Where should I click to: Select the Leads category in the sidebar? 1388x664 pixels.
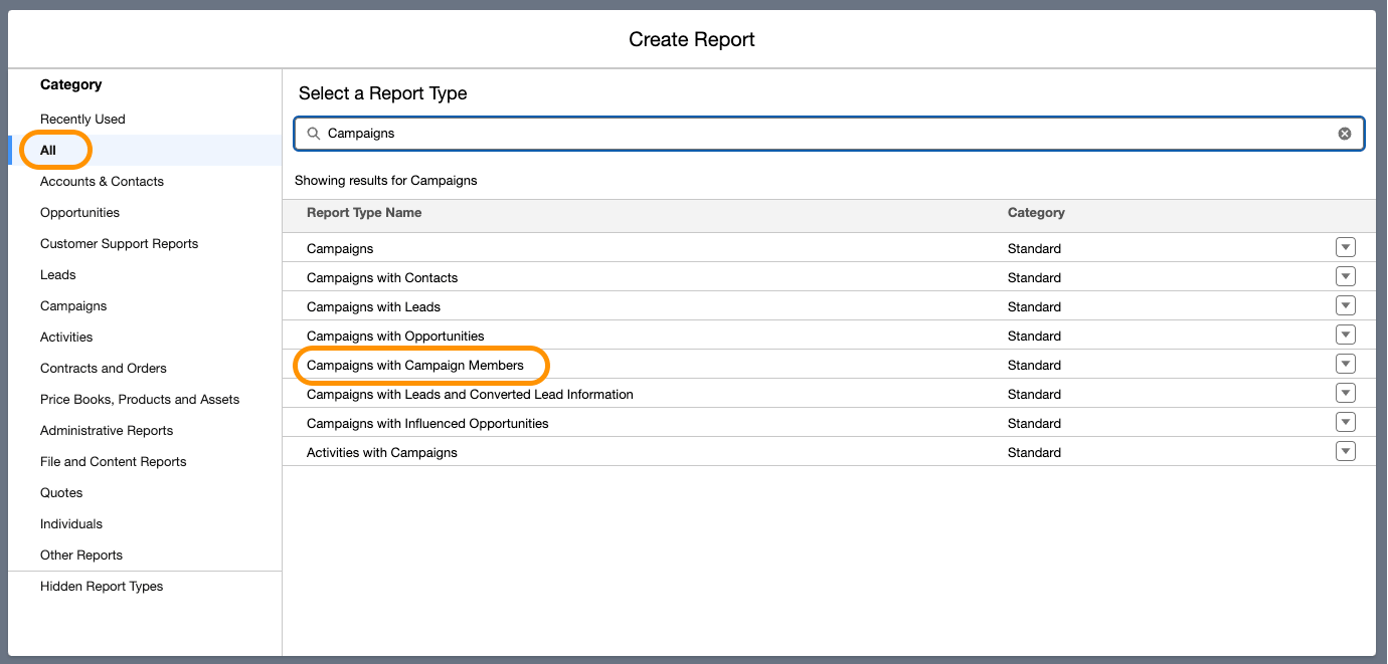pos(57,274)
